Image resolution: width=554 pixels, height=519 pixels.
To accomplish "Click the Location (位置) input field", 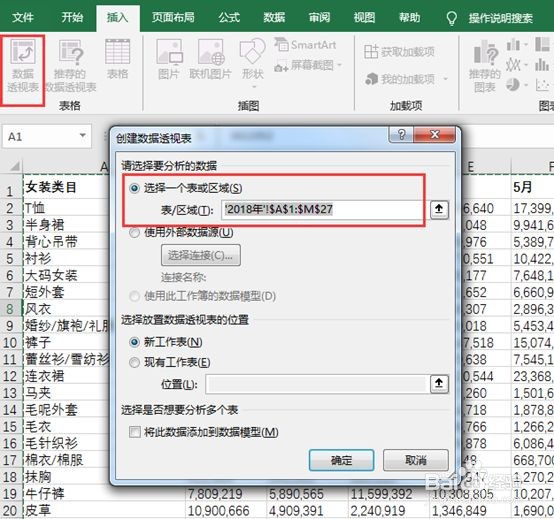I will coord(317,384).
